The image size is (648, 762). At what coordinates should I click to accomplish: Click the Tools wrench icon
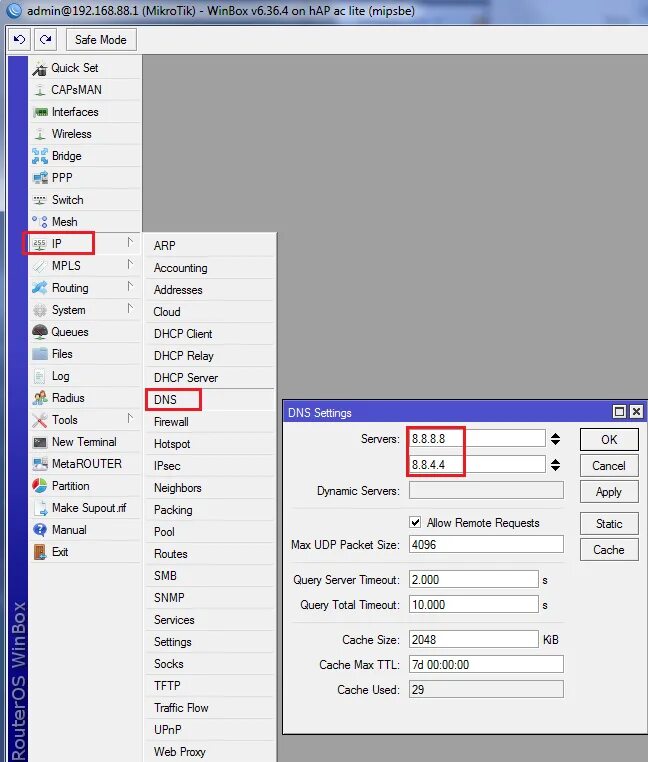pos(40,420)
